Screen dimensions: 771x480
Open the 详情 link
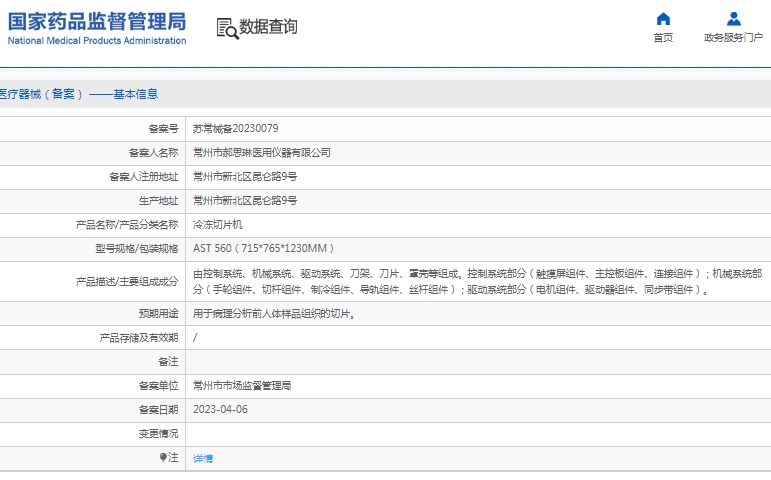(203, 458)
